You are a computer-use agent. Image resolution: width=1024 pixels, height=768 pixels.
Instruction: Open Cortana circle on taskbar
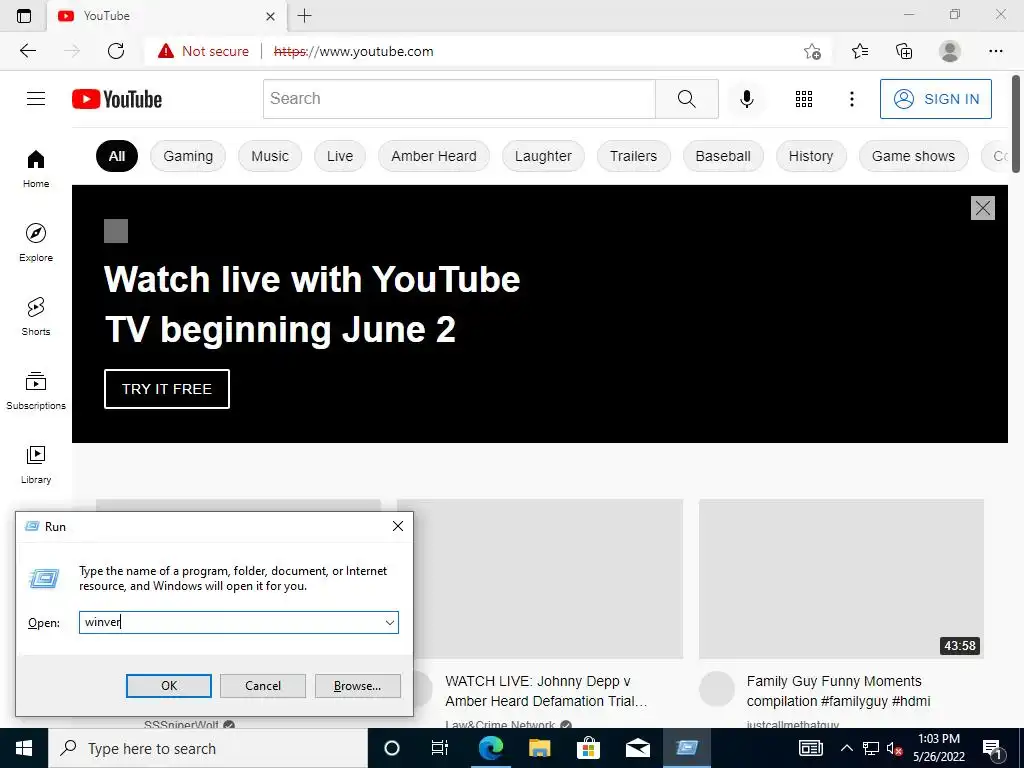point(392,748)
